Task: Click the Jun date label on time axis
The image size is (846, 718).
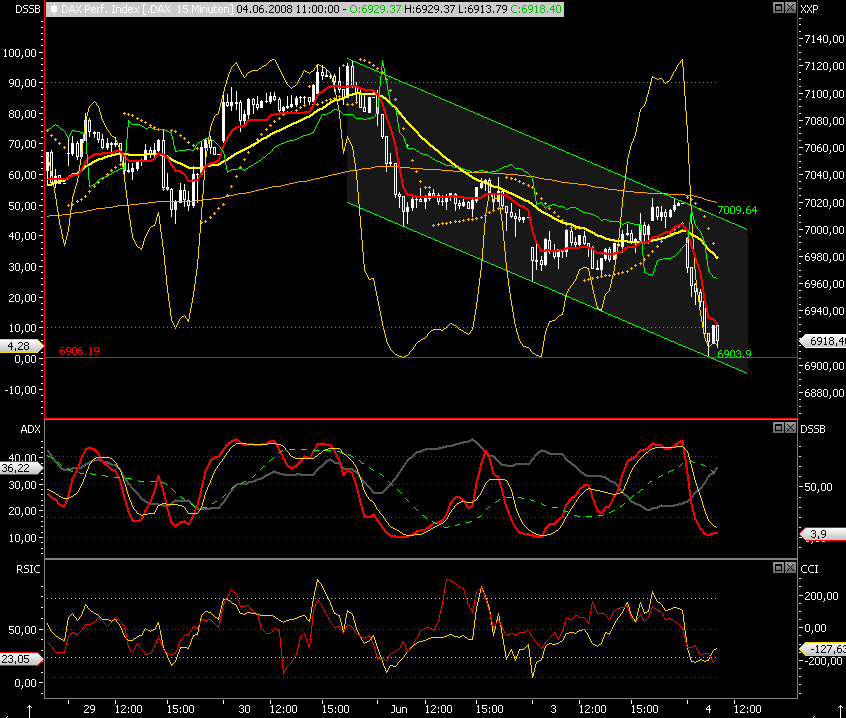Action: click(399, 709)
